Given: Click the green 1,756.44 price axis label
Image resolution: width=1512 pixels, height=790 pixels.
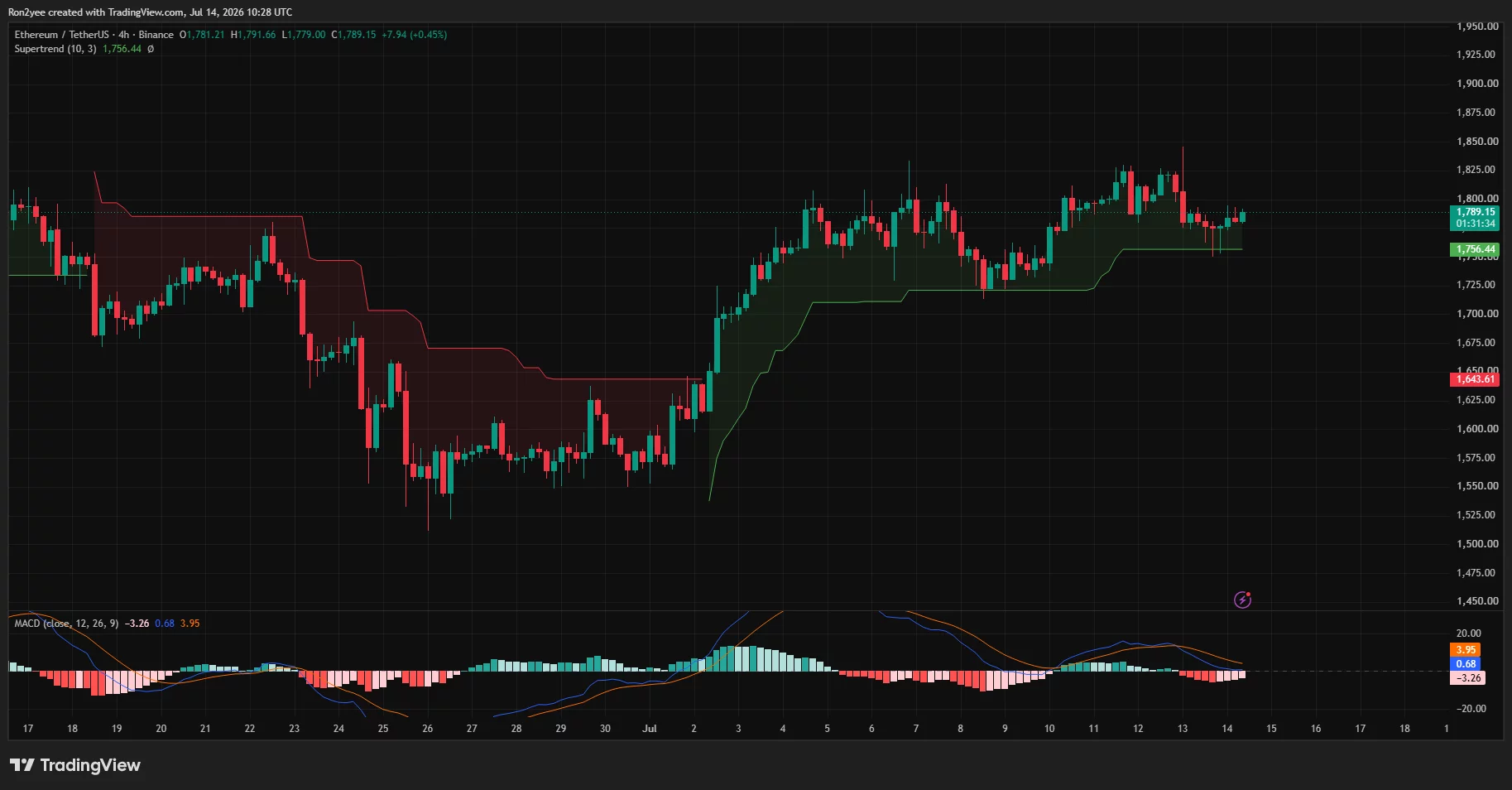Looking at the screenshot, I should pos(1476,249).
